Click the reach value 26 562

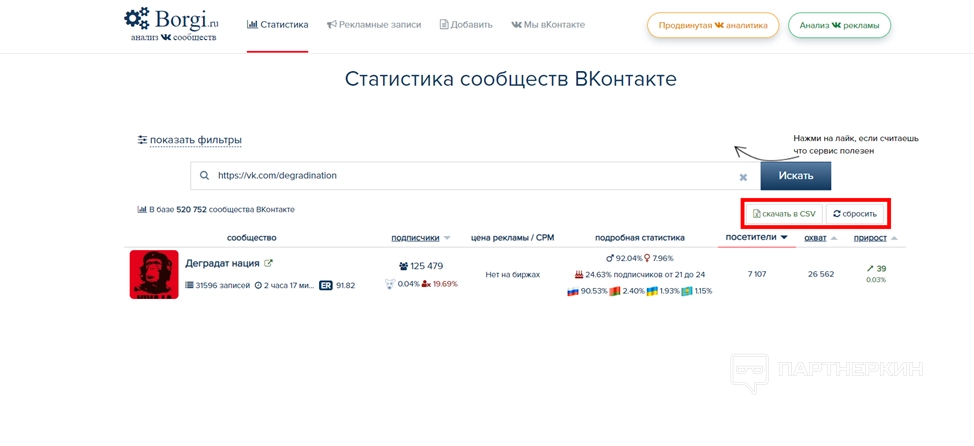[x=821, y=274]
